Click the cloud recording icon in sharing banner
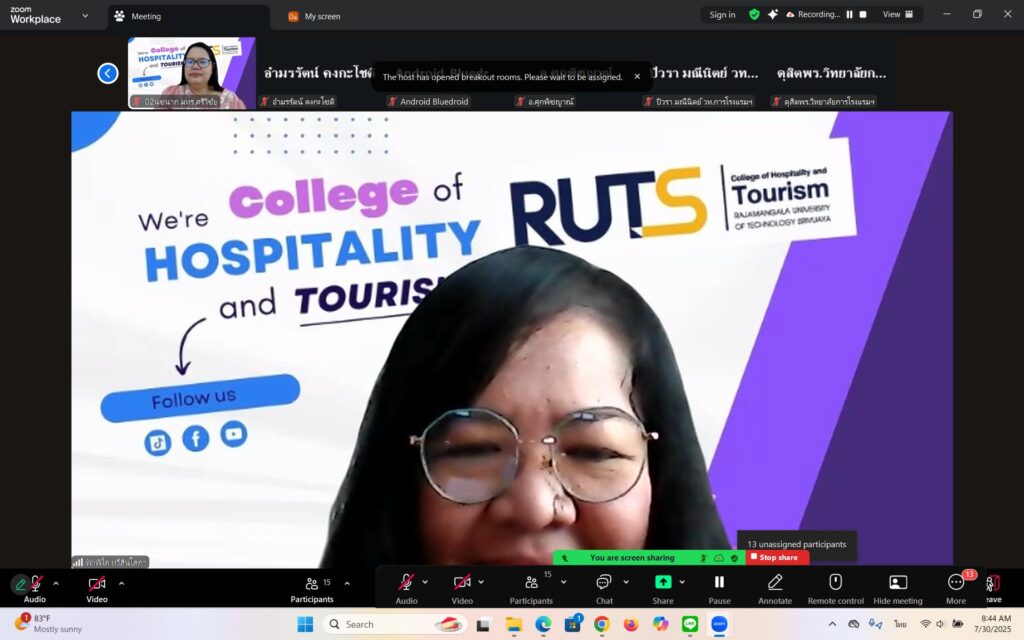 (719, 558)
